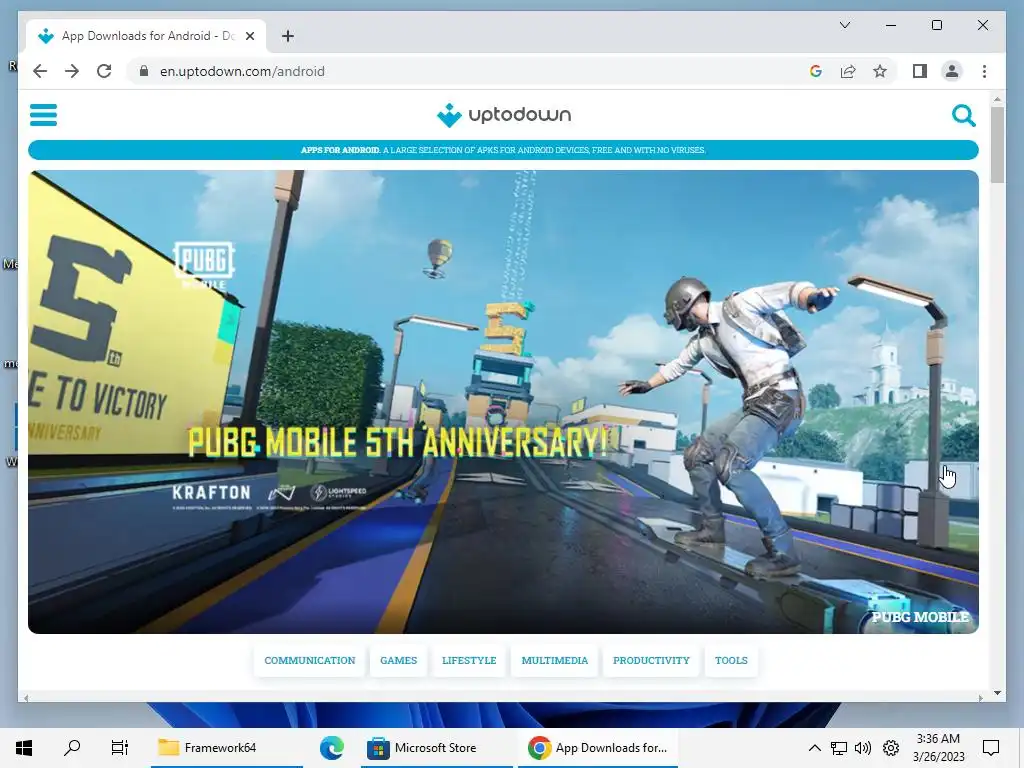
Task: Click the Google icon in the address bar
Action: [x=816, y=71]
